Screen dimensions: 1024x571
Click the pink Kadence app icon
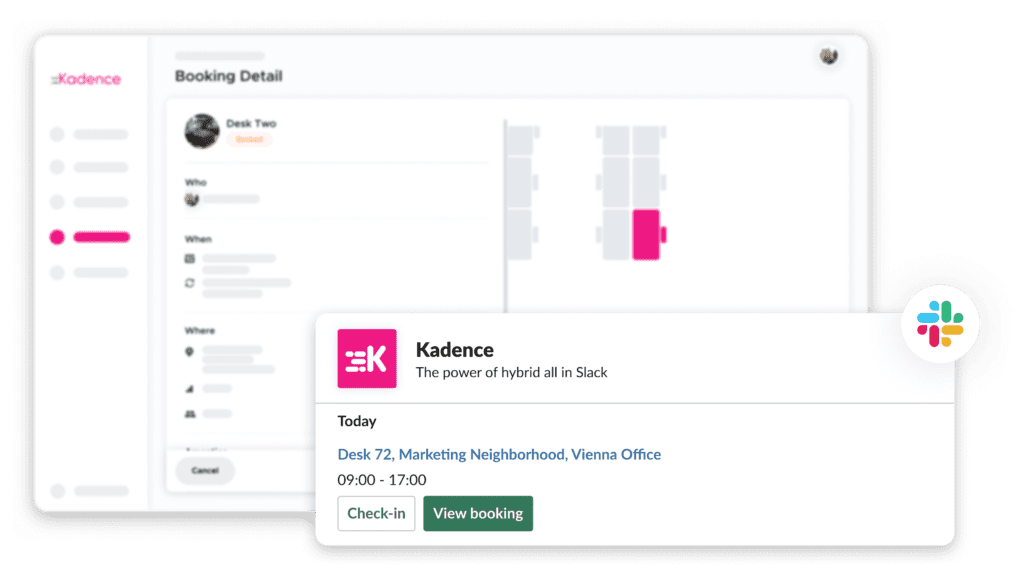pyautogui.click(x=367, y=359)
